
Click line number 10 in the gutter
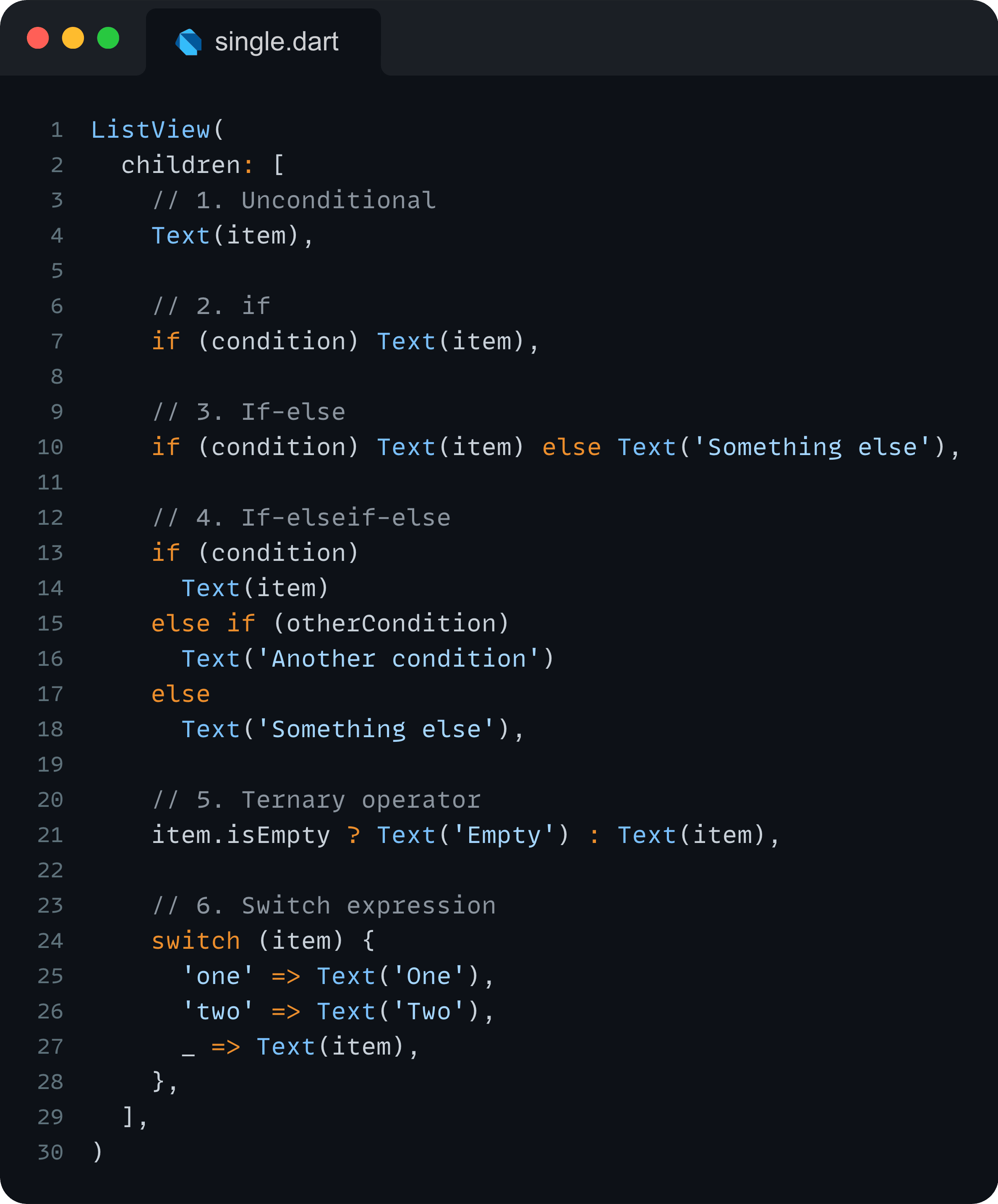[50, 447]
